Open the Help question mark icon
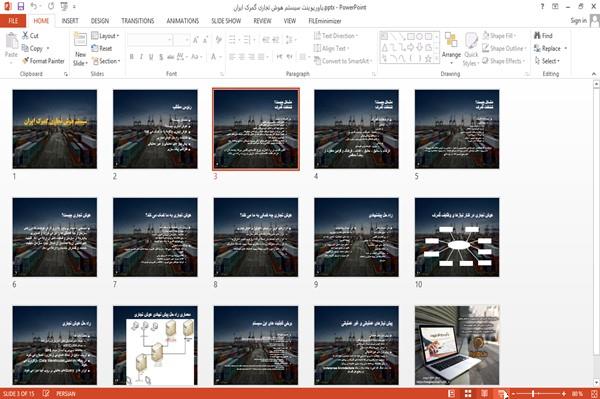 tap(542, 7)
